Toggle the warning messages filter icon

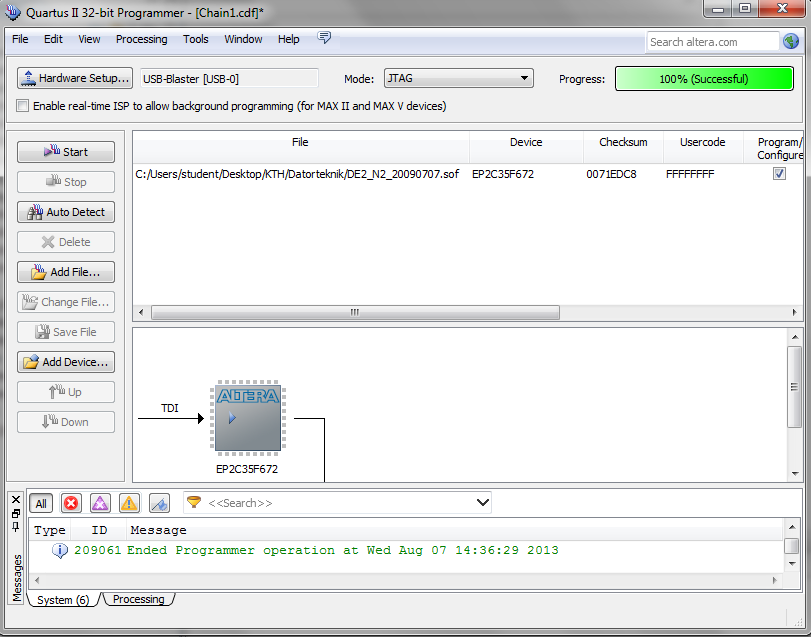pos(129,503)
